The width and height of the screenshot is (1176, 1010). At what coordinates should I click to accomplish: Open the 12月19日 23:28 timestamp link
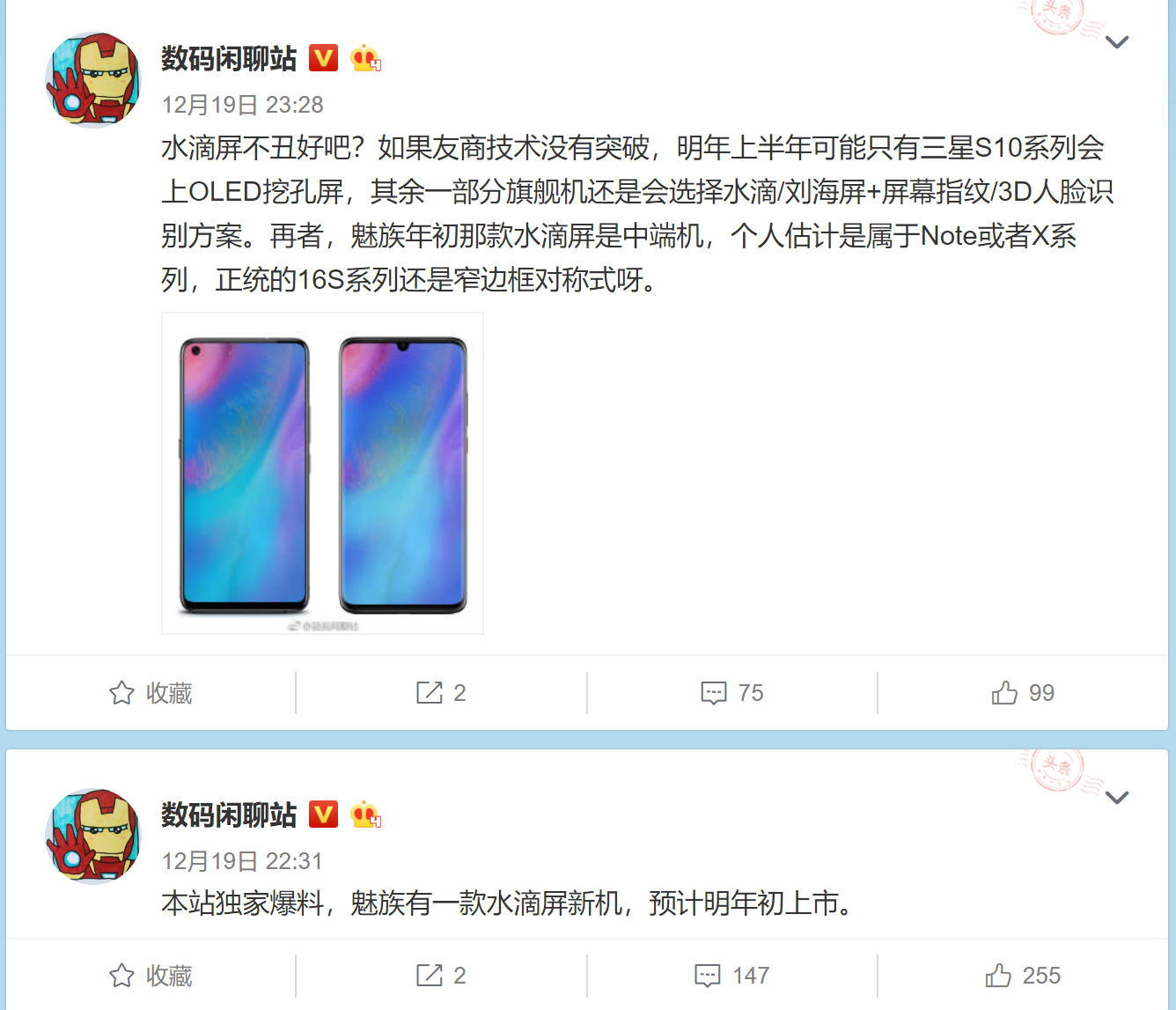tap(243, 105)
